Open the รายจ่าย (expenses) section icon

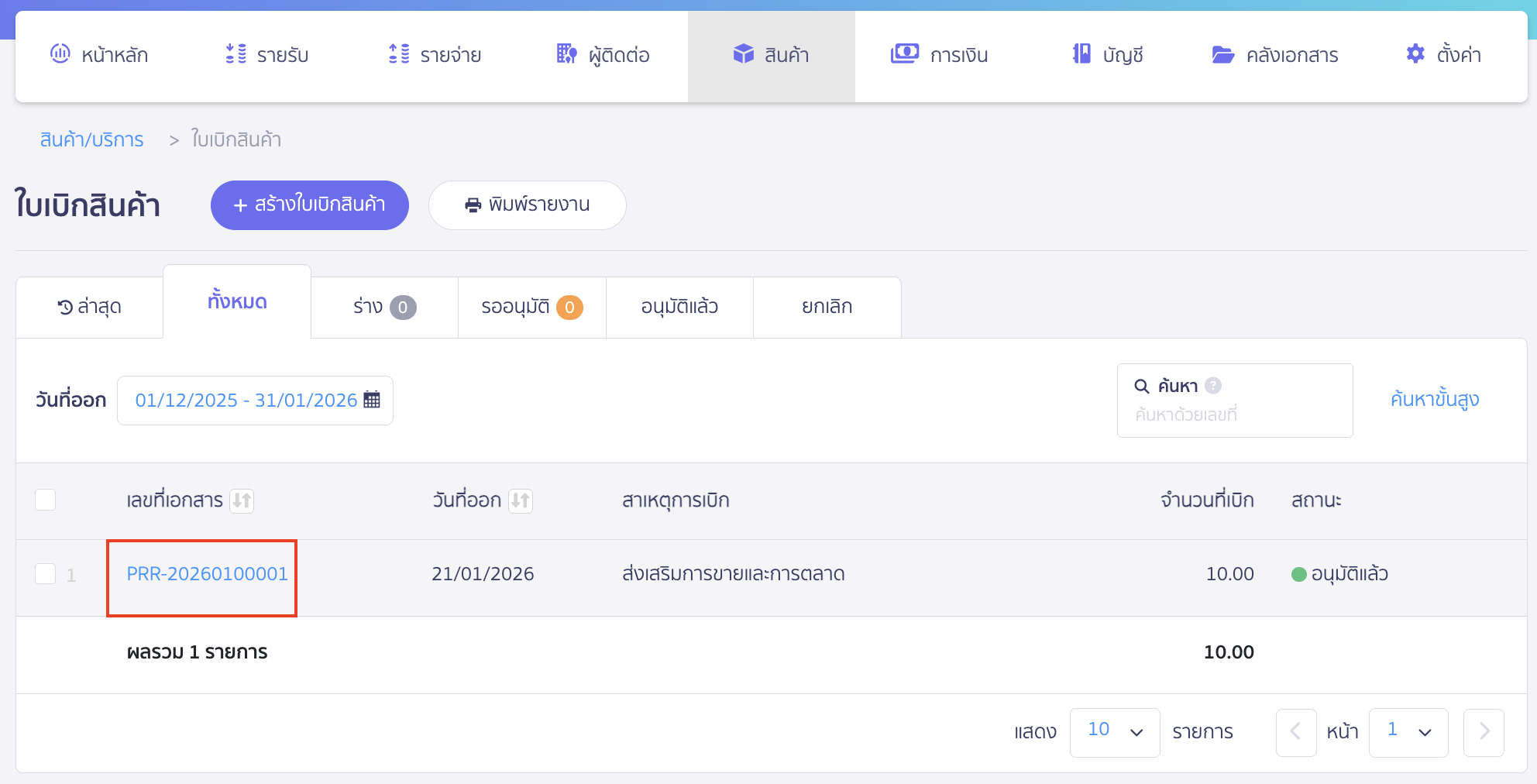pyautogui.click(x=400, y=54)
